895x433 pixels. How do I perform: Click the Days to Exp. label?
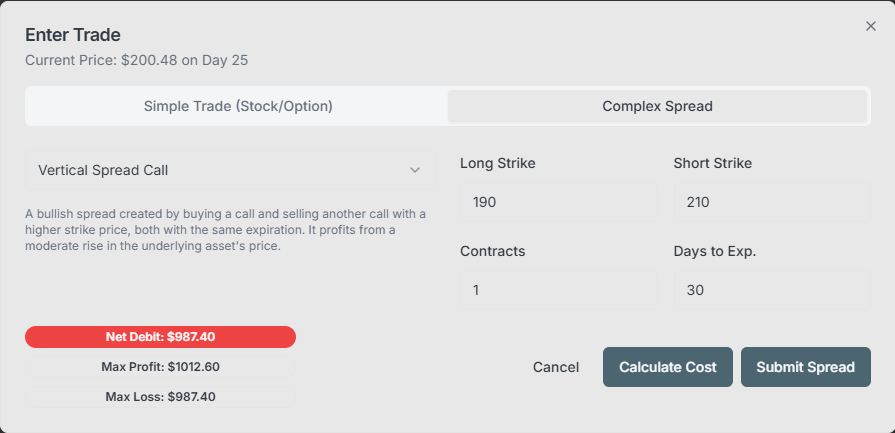714,251
